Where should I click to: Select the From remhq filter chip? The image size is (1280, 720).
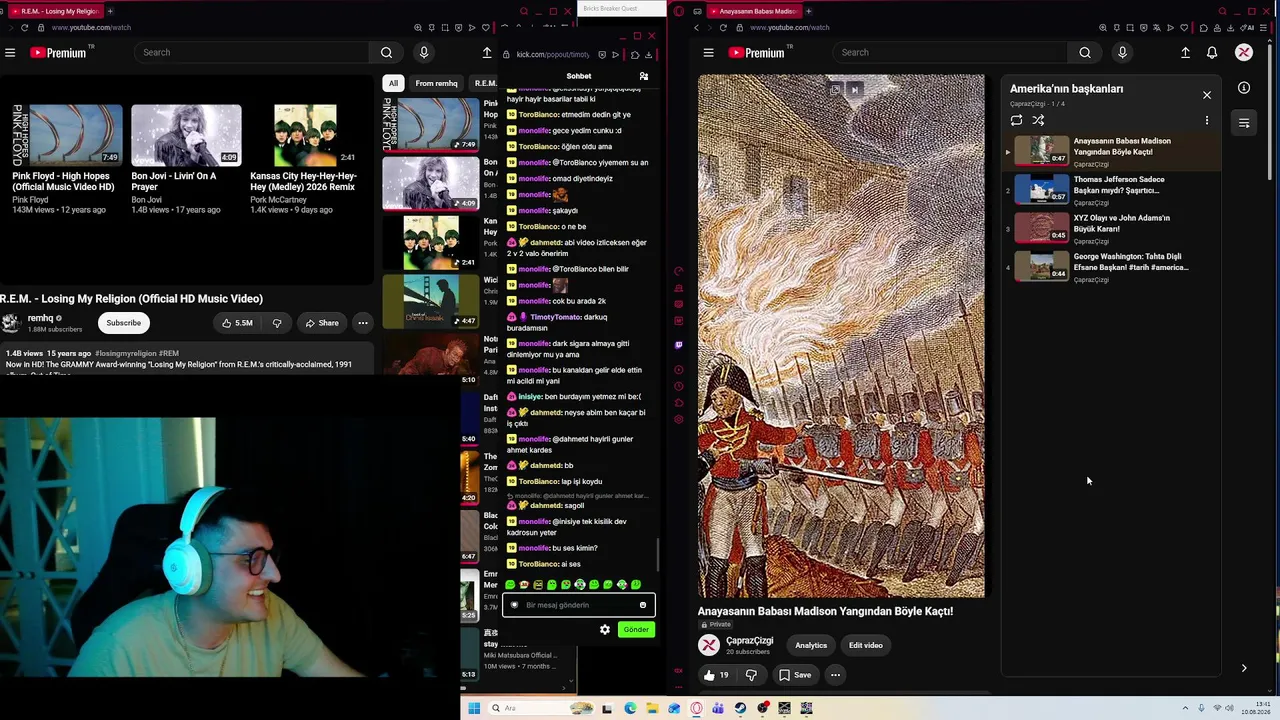436,83
